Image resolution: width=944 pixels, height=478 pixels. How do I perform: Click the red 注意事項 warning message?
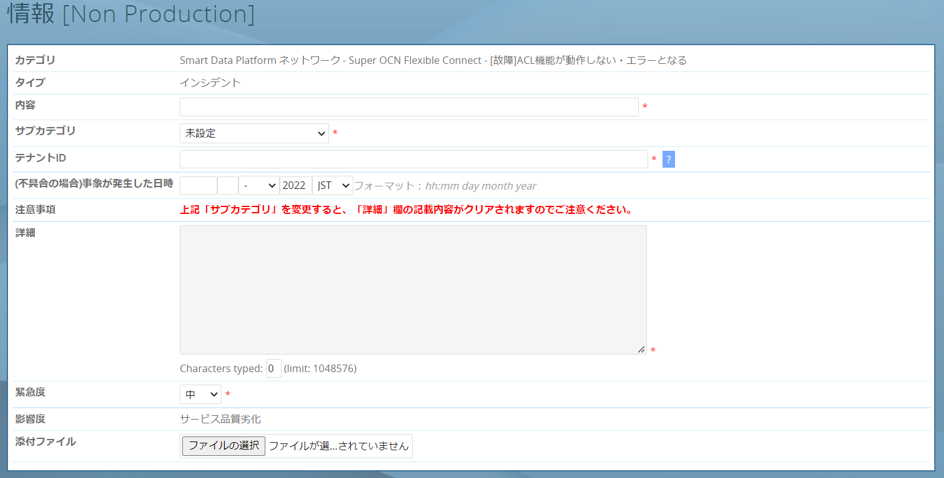(405, 210)
